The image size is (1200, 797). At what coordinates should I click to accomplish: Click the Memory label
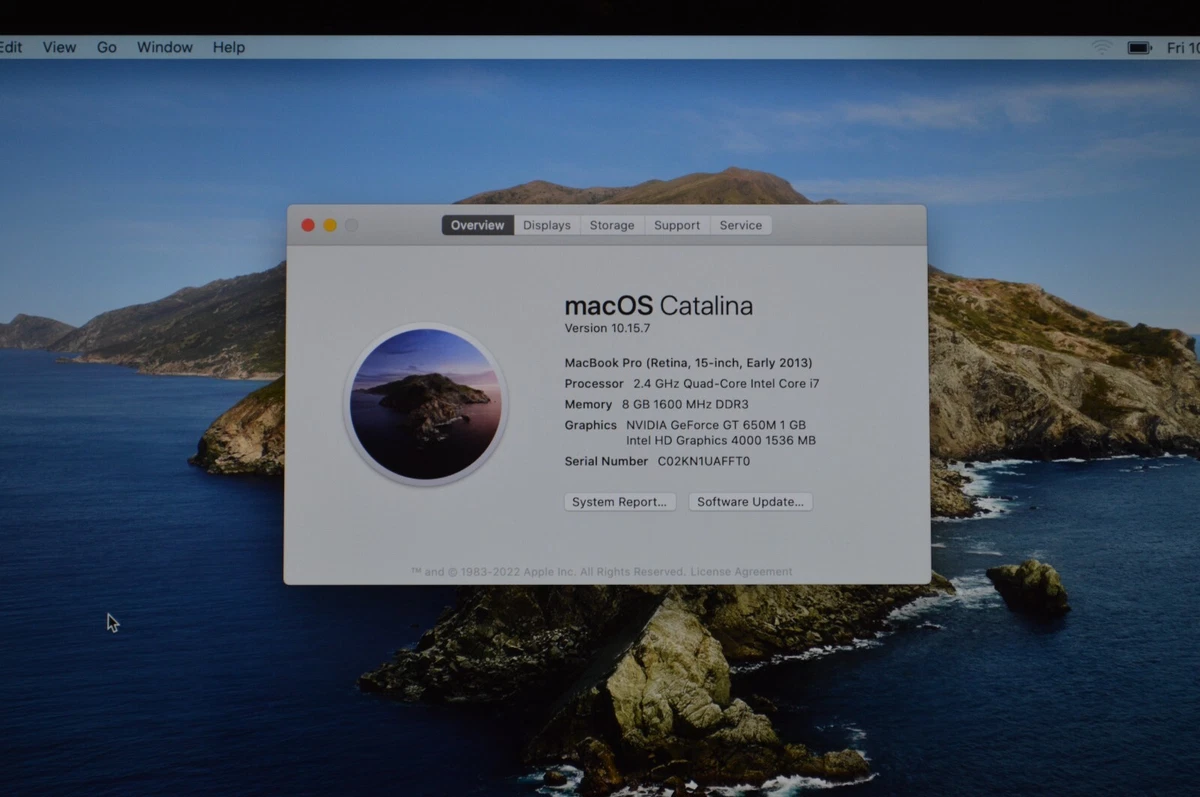[x=588, y=405]
